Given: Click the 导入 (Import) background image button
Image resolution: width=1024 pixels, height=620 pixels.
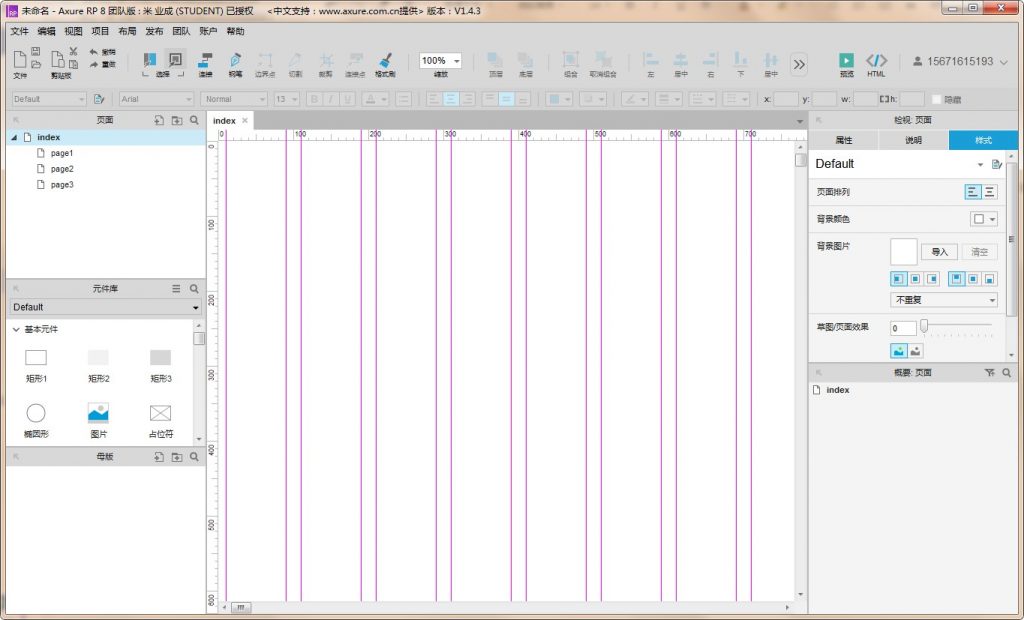Looking at the screenshot, I should pos(939,252).
